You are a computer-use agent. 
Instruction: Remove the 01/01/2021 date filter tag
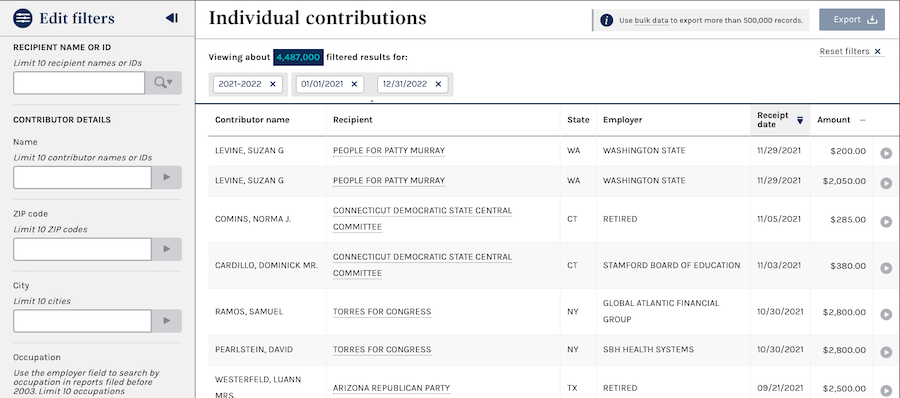click(354, 84)
